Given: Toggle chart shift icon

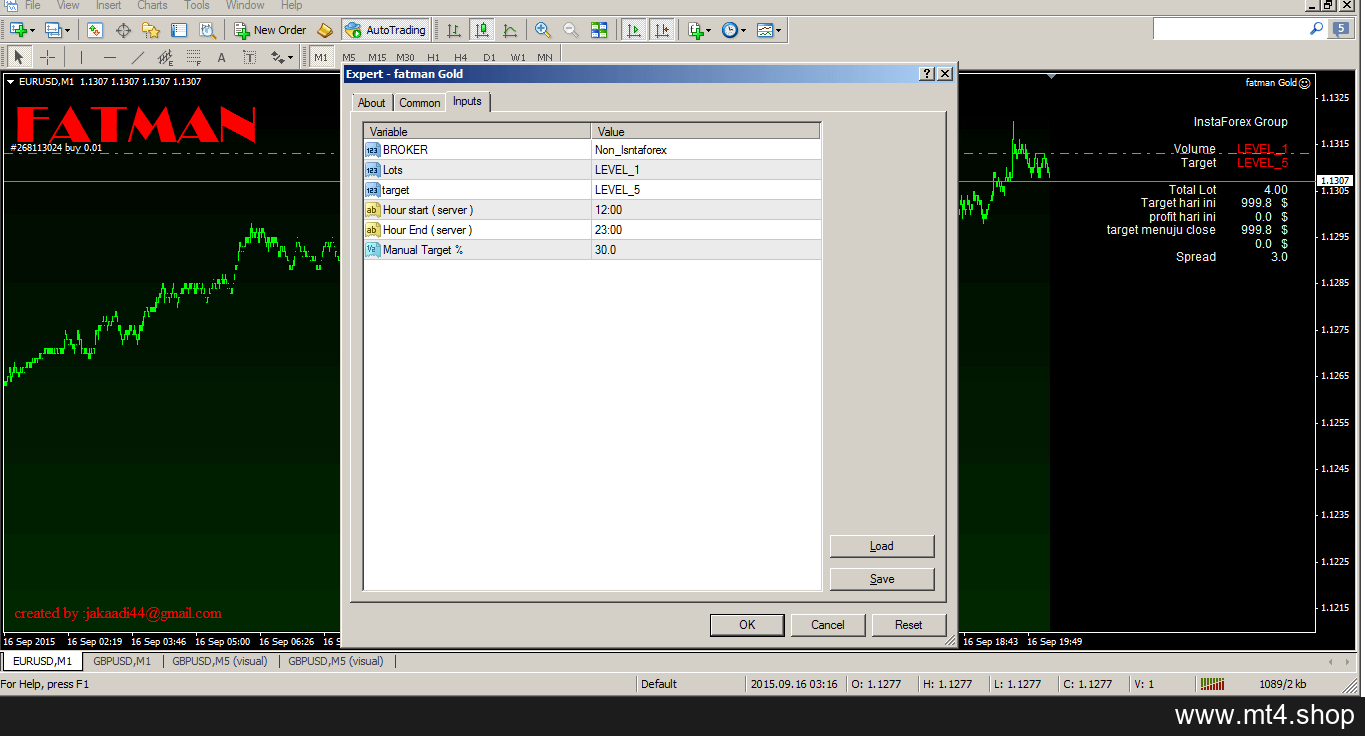Looking at the screenshot, I should pos(662,30).
